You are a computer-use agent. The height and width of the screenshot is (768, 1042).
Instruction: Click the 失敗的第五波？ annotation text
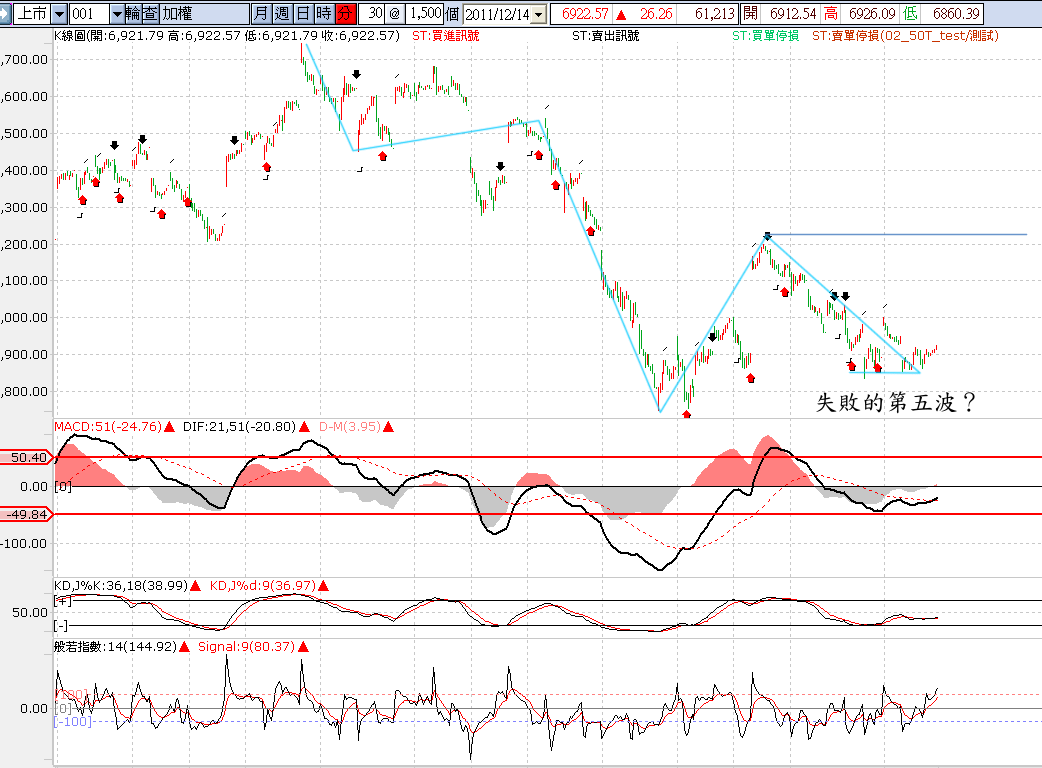pyautogui.click(x=896, y=403)
